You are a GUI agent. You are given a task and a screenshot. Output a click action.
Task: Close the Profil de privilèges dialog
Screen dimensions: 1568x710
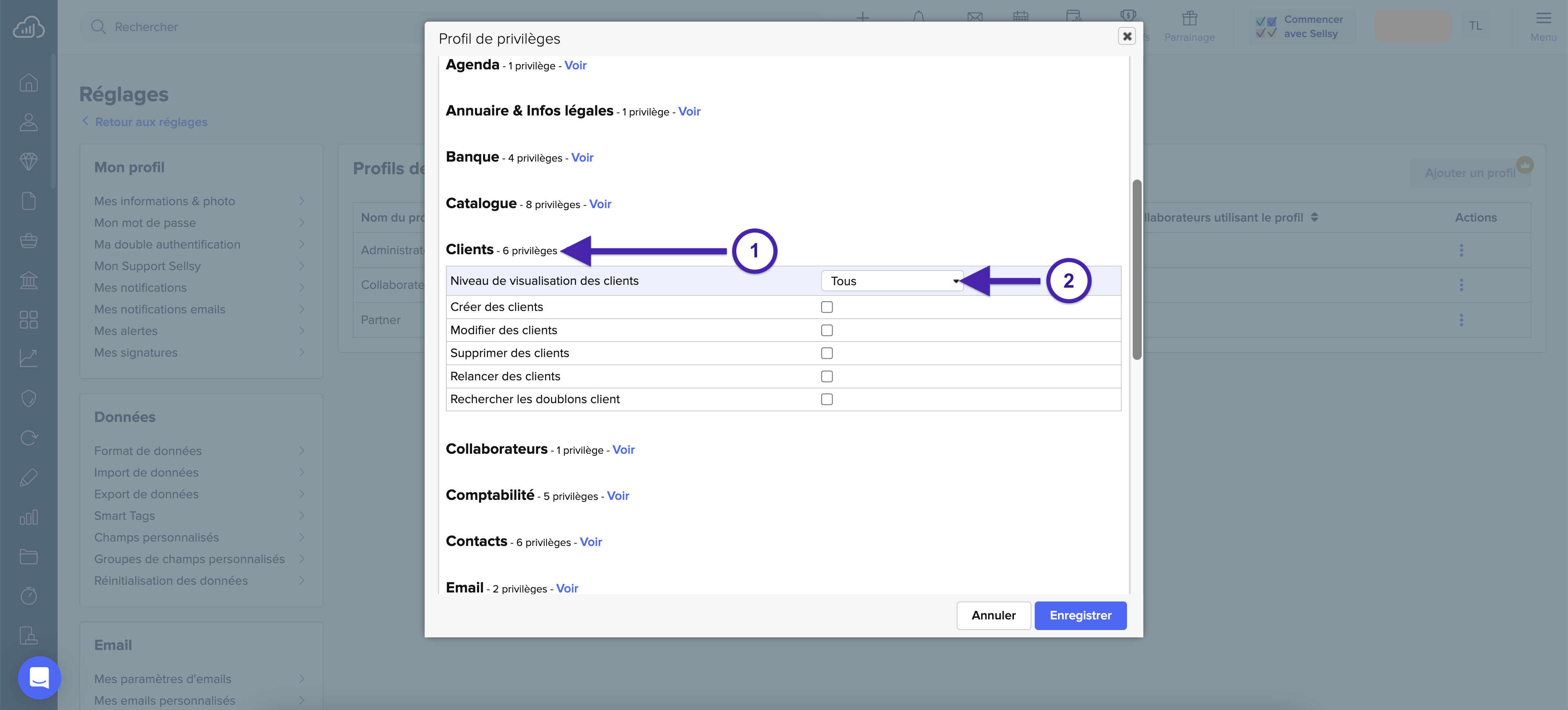point(1127,36)
